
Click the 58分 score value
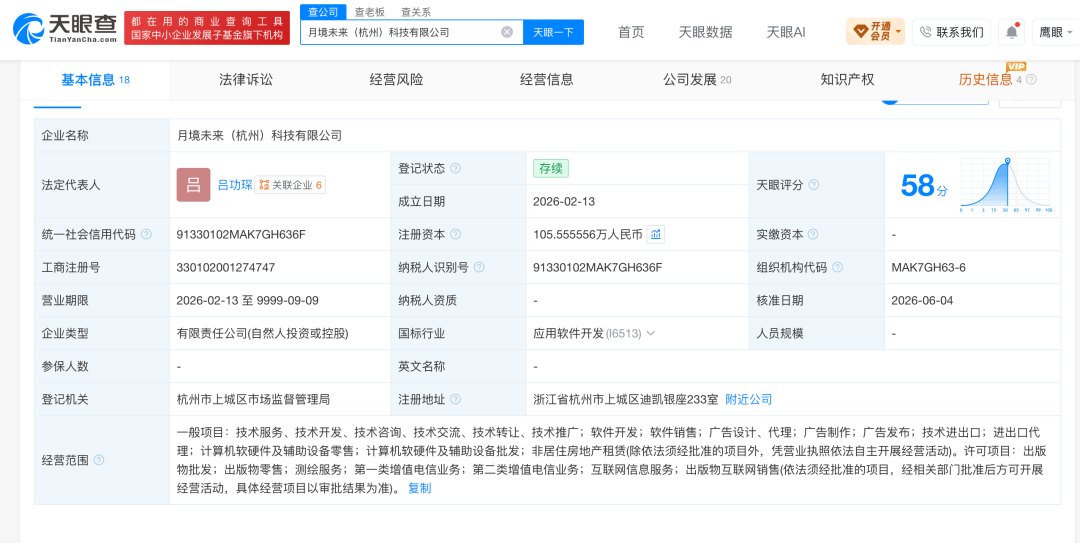[924, 185]
